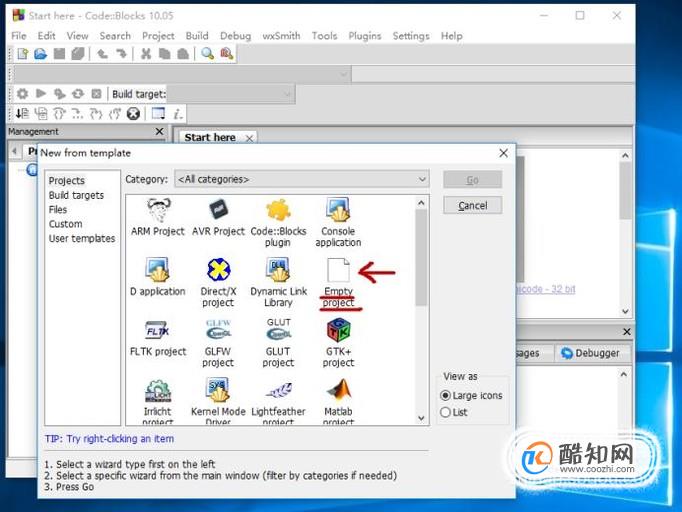Click Management panel left tab arrow
Screen dimensions: 682x512
14,151
